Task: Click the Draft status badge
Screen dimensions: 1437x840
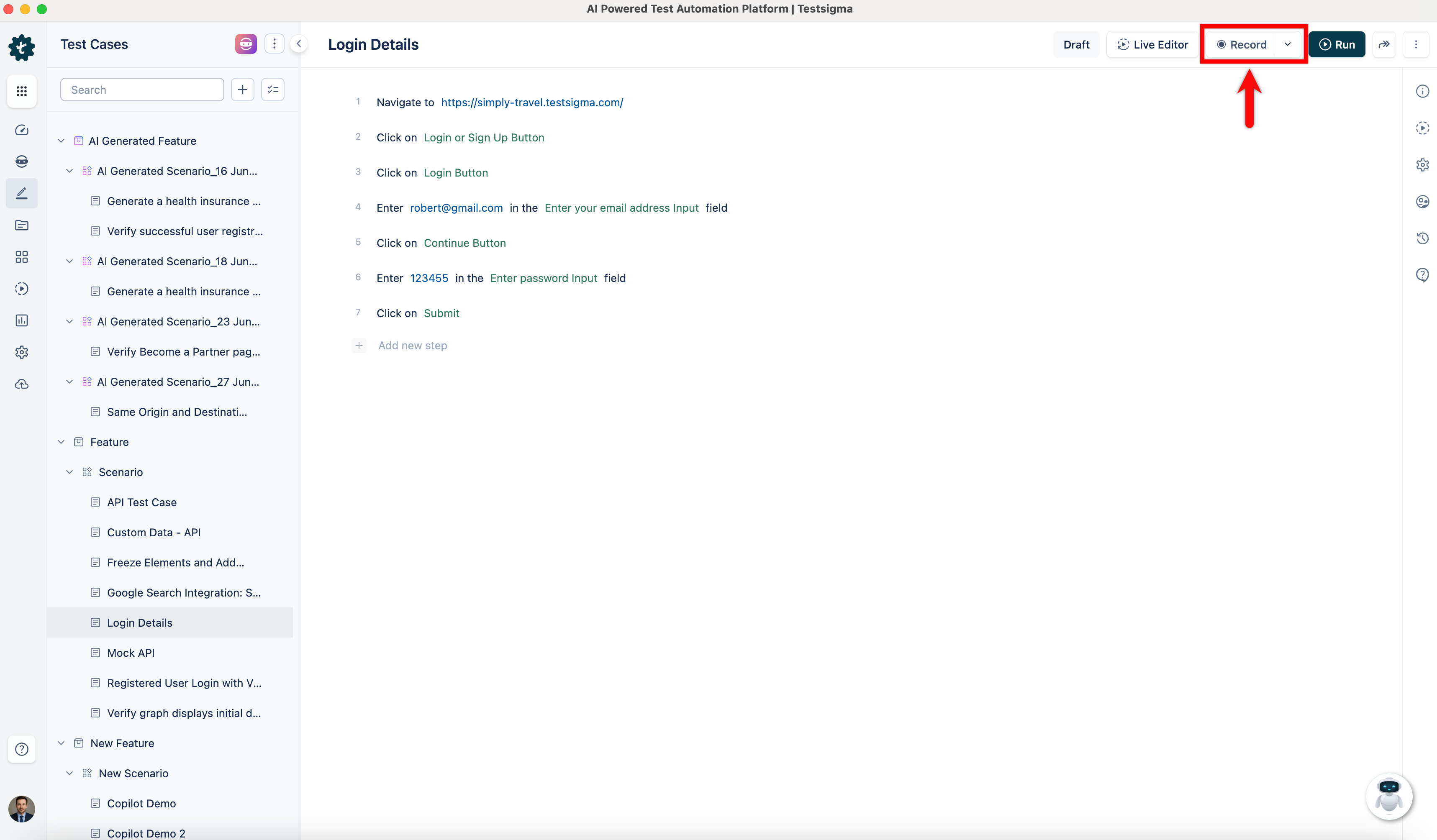Action: click(x=1076, y=44)
